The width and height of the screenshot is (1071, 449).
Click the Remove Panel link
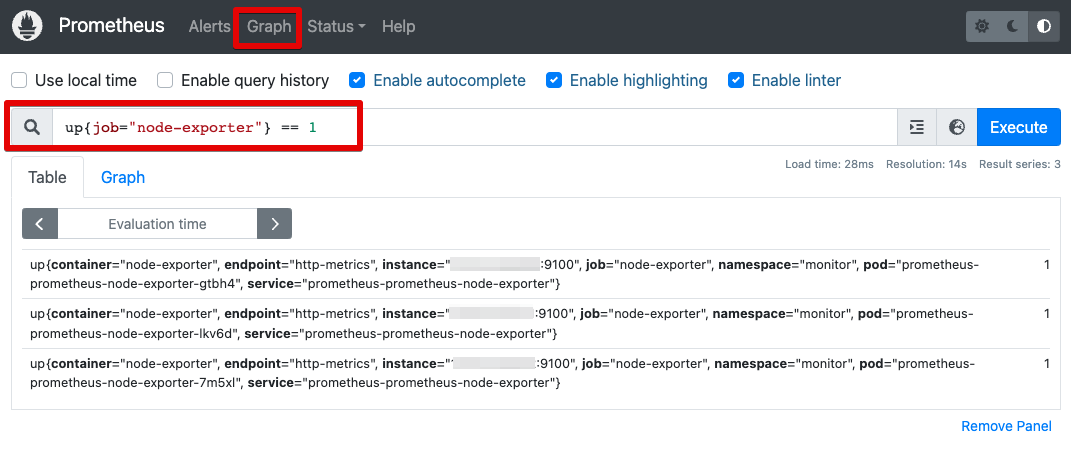(1006, 426)
